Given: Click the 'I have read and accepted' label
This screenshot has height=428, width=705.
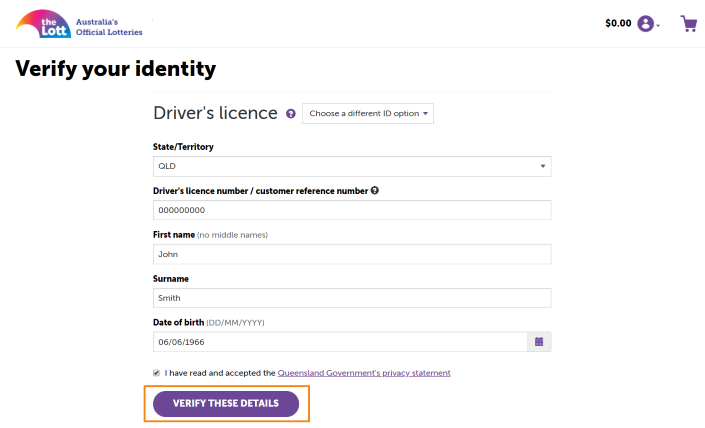Looking at the screenshot, I should click(x=220, y=373).
